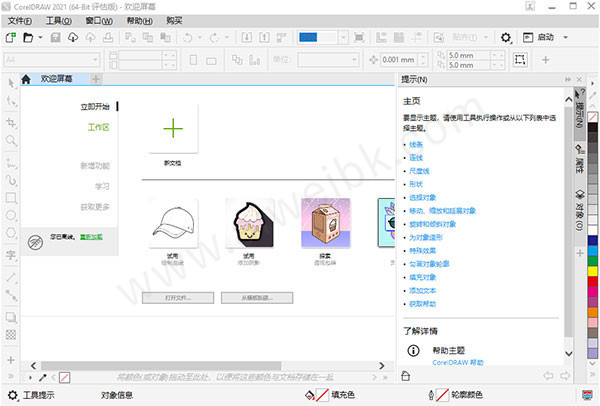Click the Open folder toolbar icon
The height and width of the screenshot is (406, 600).
pos(28,38)
